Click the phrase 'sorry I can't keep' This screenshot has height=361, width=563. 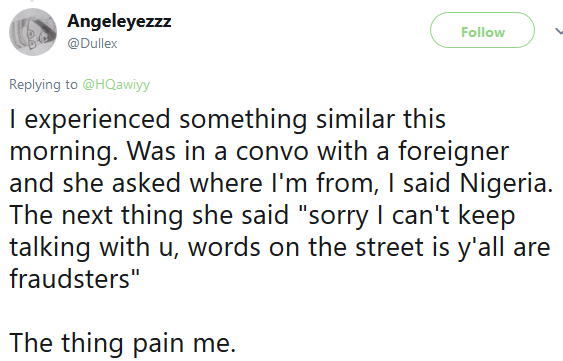point(412,216)
